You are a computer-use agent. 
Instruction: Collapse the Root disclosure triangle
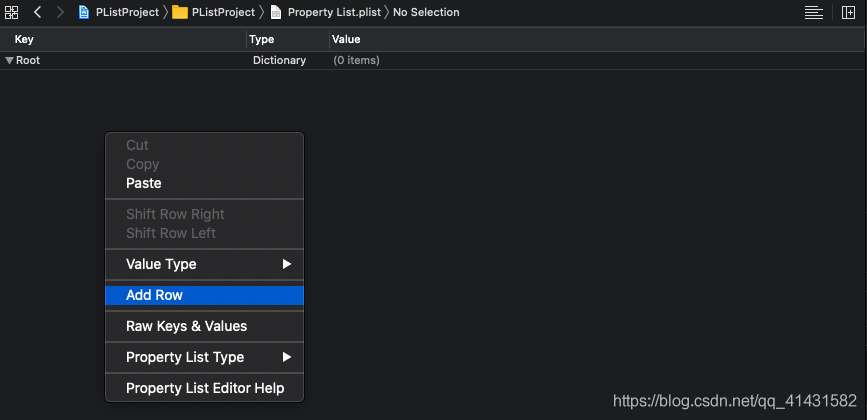(9, 60)
